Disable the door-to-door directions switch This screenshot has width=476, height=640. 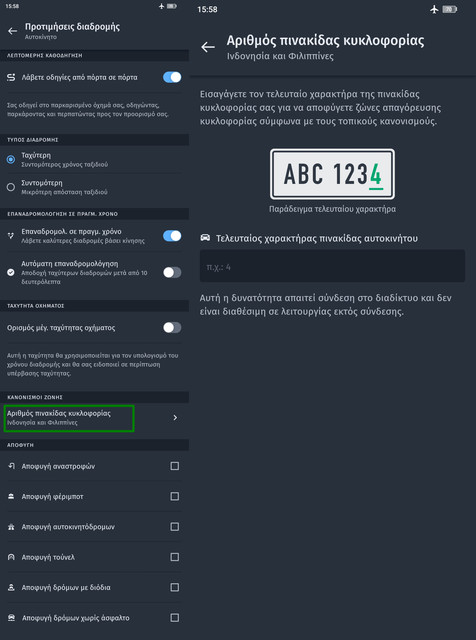point(172,77)
